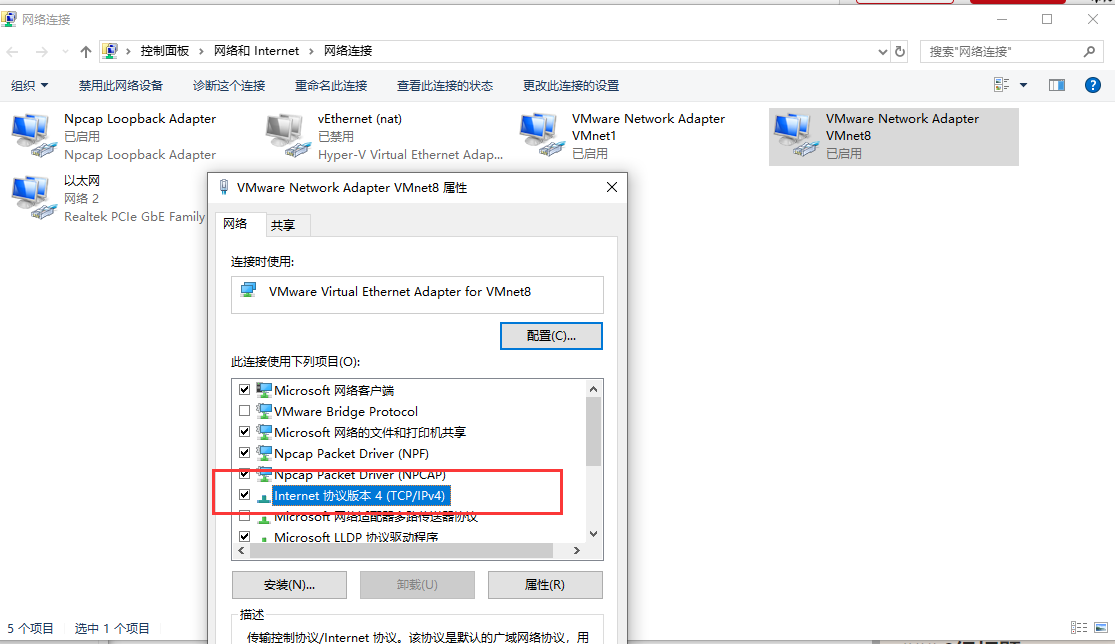Expand the view options dropdown arrow
The height and width of the screenshot is (644, 1115).
(x=1023, y=85)
